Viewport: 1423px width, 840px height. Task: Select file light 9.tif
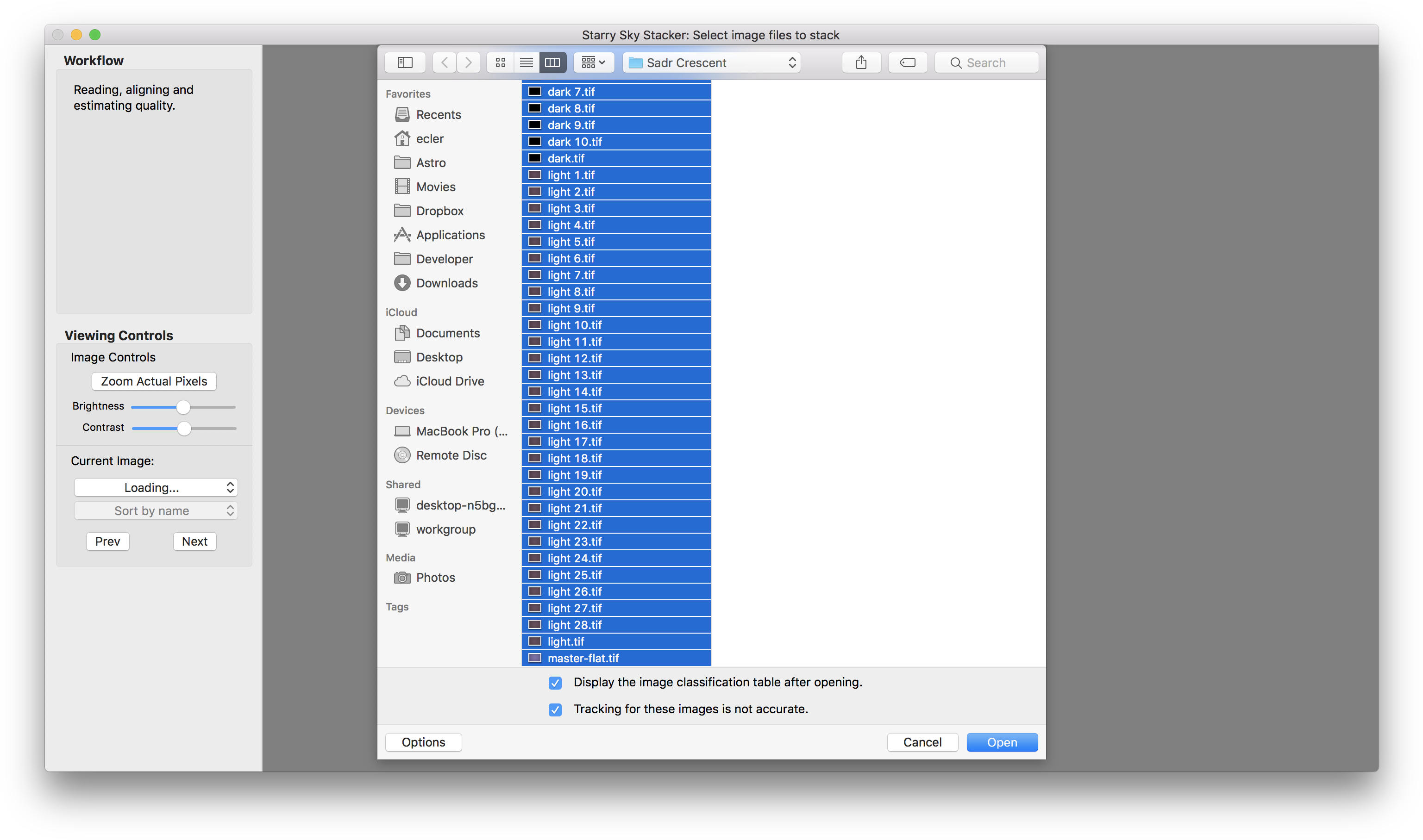click(616, 309)
